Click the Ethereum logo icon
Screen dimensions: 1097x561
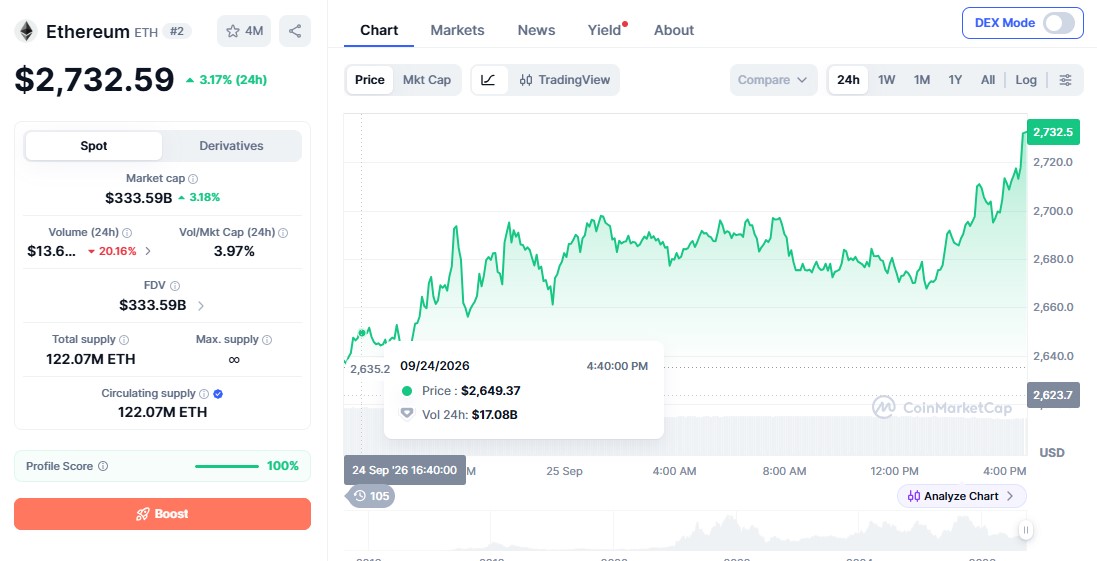(27, 31)
